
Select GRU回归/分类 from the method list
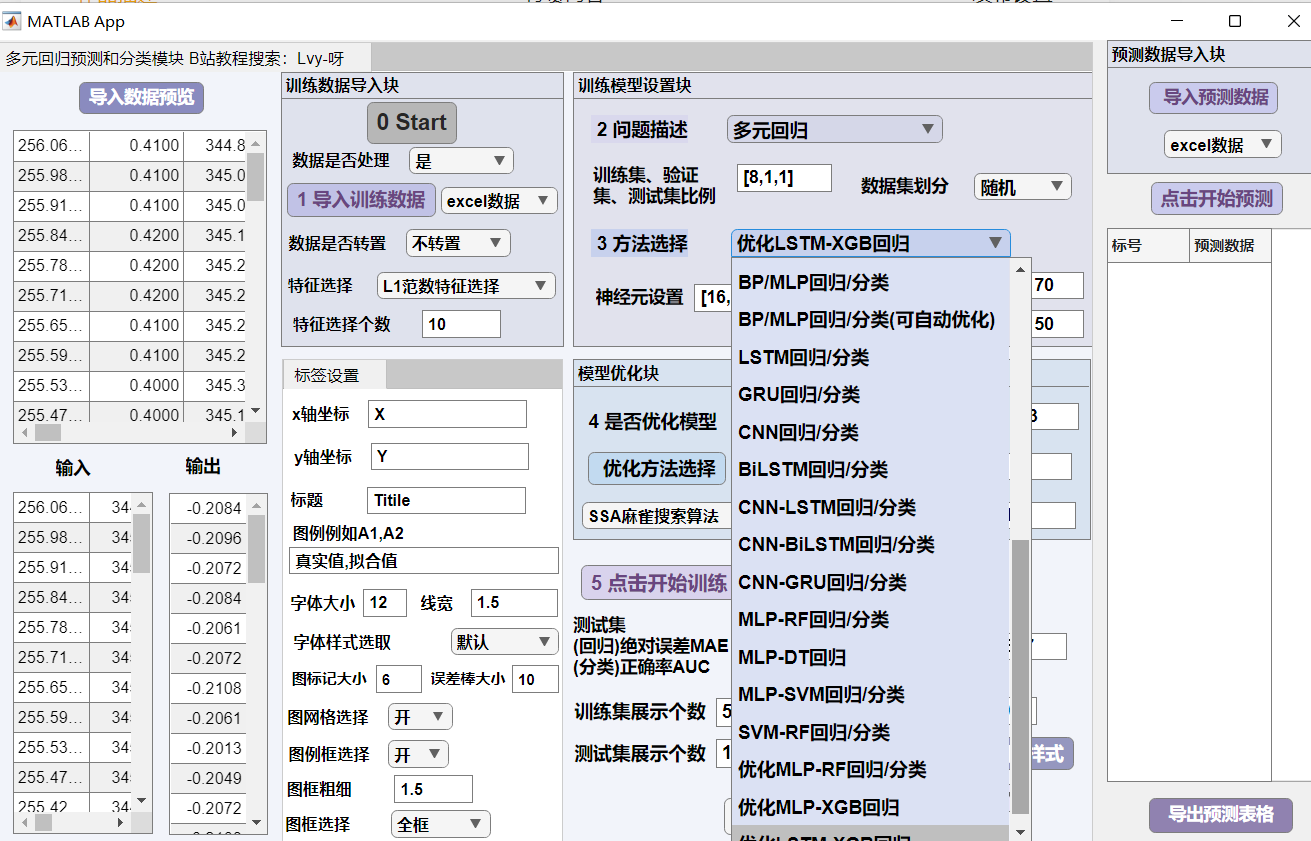[799, 395]
